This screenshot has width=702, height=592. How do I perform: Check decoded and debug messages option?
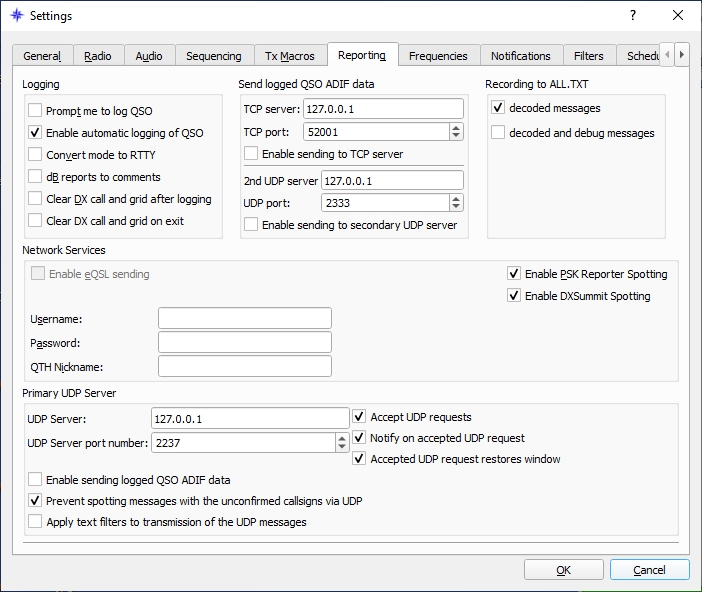(498, 133)
